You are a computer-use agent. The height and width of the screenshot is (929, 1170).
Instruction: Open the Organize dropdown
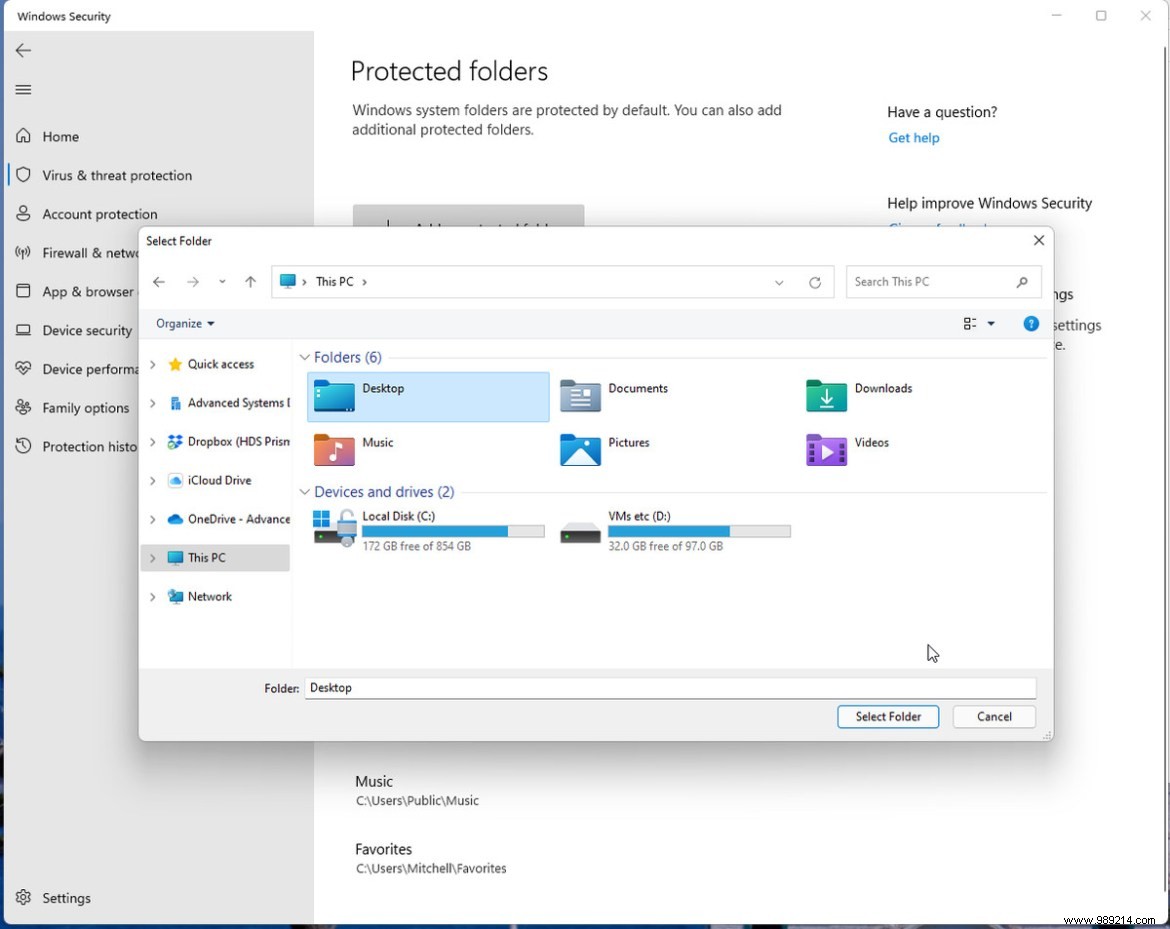(x=185, y=323)
